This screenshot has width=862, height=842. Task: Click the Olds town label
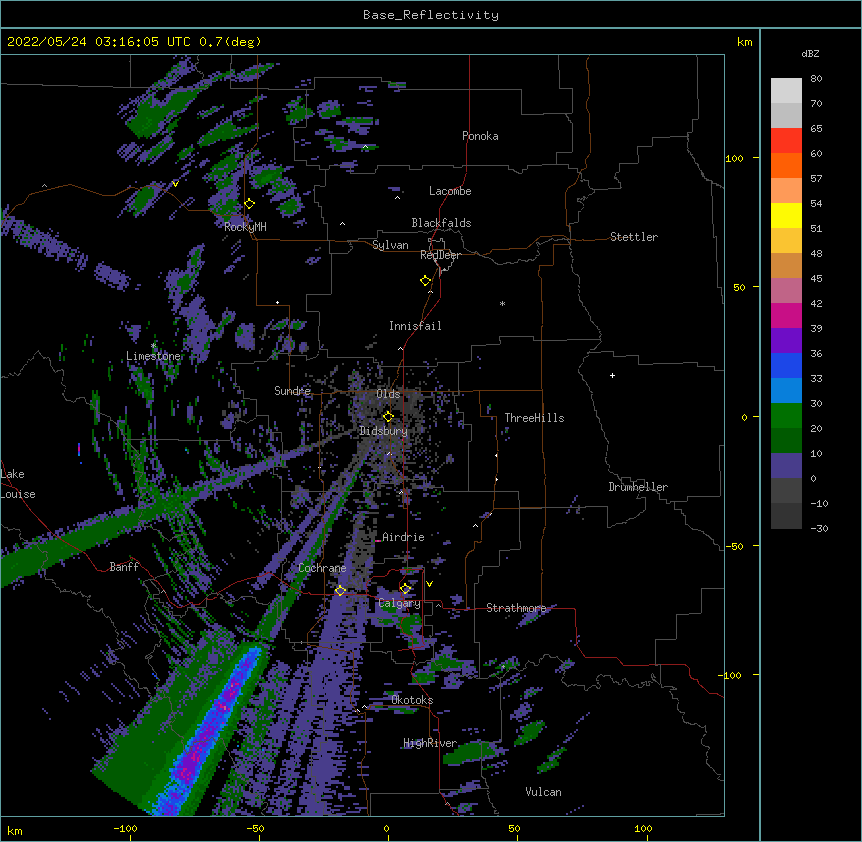(x=388, y=394)
